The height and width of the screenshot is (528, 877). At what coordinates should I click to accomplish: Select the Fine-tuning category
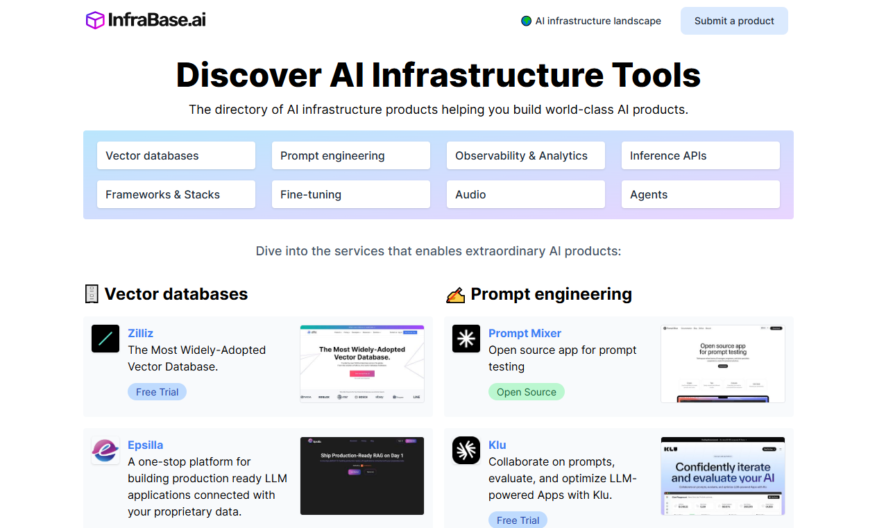coord(351,194)
